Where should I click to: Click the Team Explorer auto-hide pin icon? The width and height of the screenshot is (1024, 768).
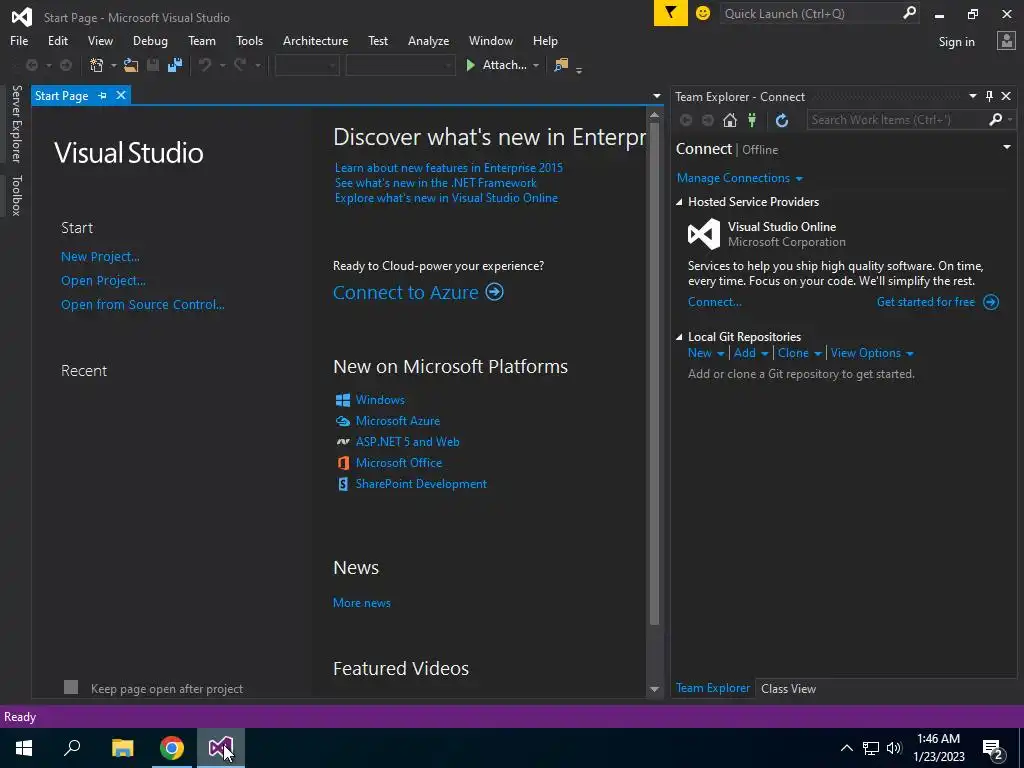(989, 96)
